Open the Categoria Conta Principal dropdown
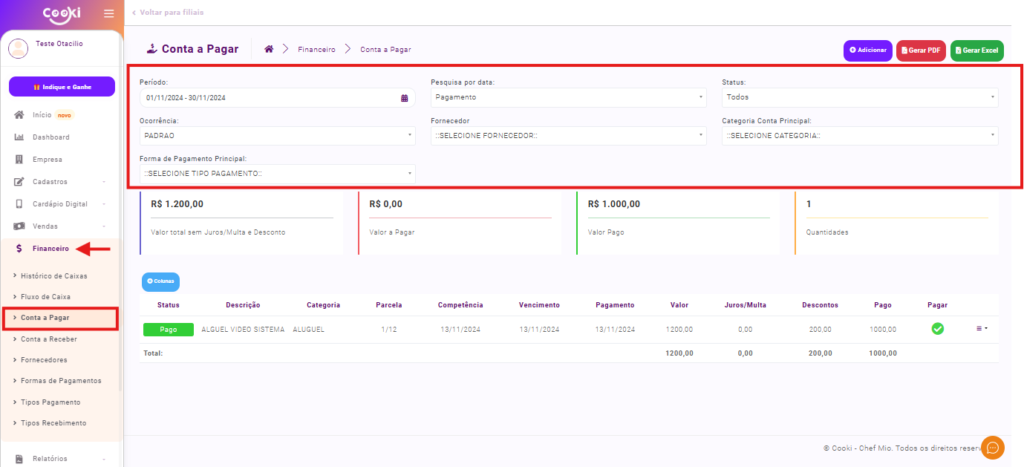The image size is (1024, 467). [859, 135]
